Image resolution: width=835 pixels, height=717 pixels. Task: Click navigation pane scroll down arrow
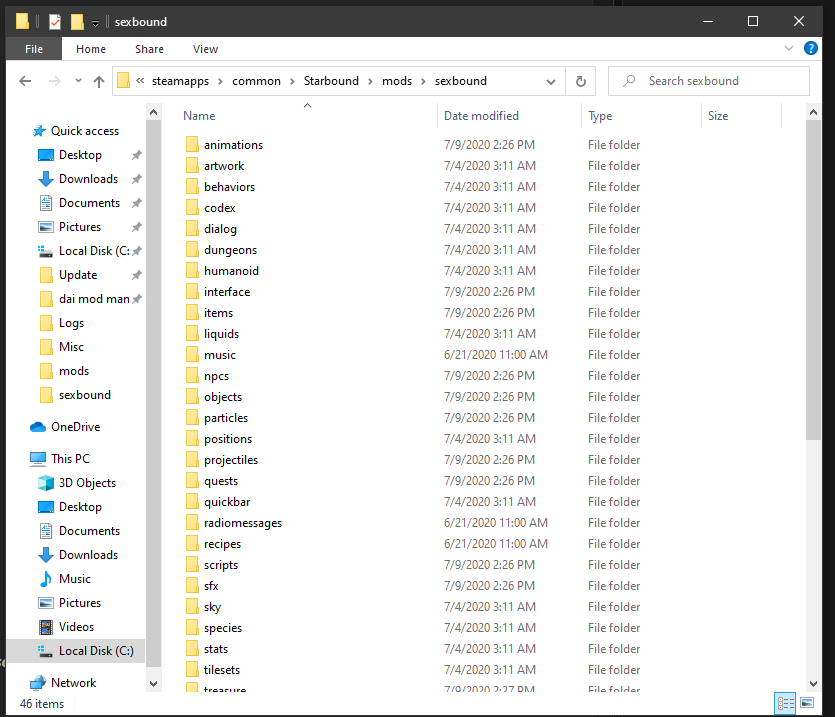tap(153, 684)
